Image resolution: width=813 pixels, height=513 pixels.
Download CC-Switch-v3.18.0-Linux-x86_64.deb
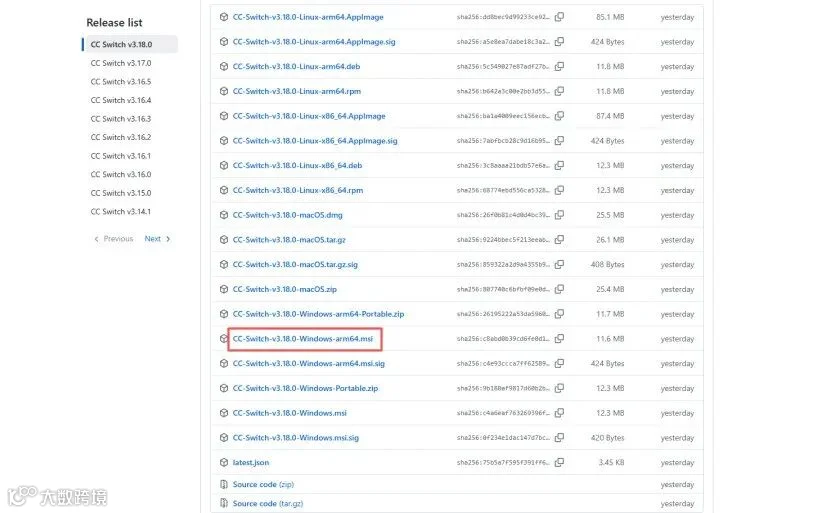pos(297,165)
